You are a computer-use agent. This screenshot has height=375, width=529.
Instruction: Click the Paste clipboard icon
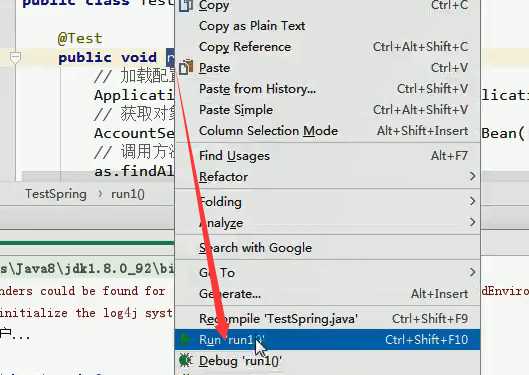point(186,67)
